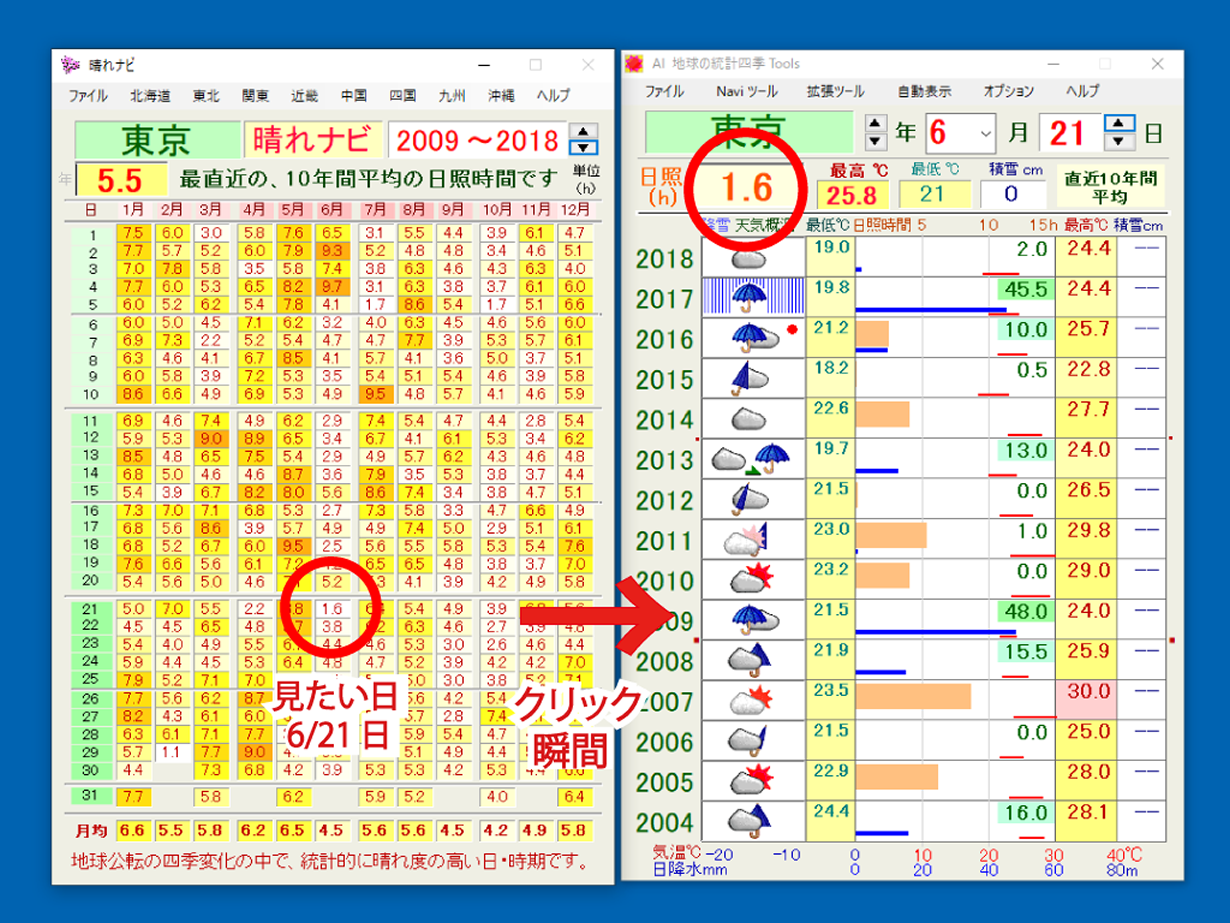Open 北海道 menu in 晴れナビ

click(x=150, y=96)
